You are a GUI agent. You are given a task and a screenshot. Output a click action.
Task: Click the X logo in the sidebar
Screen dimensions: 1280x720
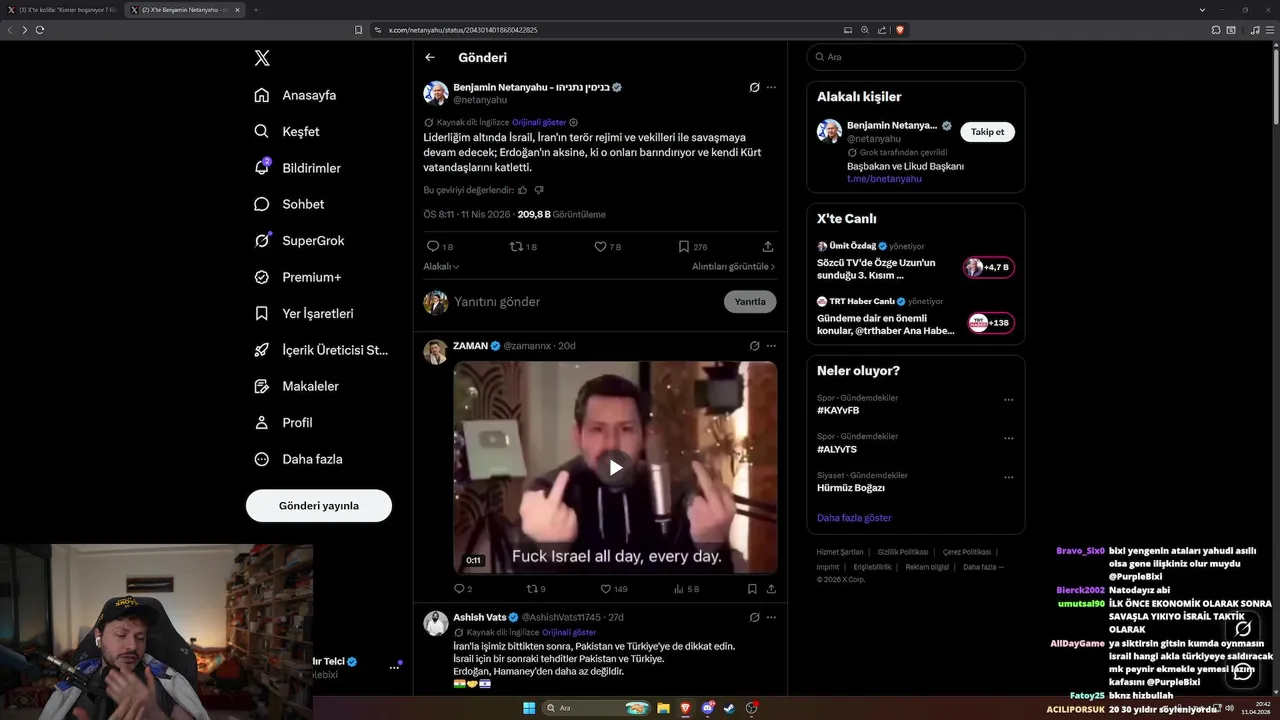click(262, 58)
